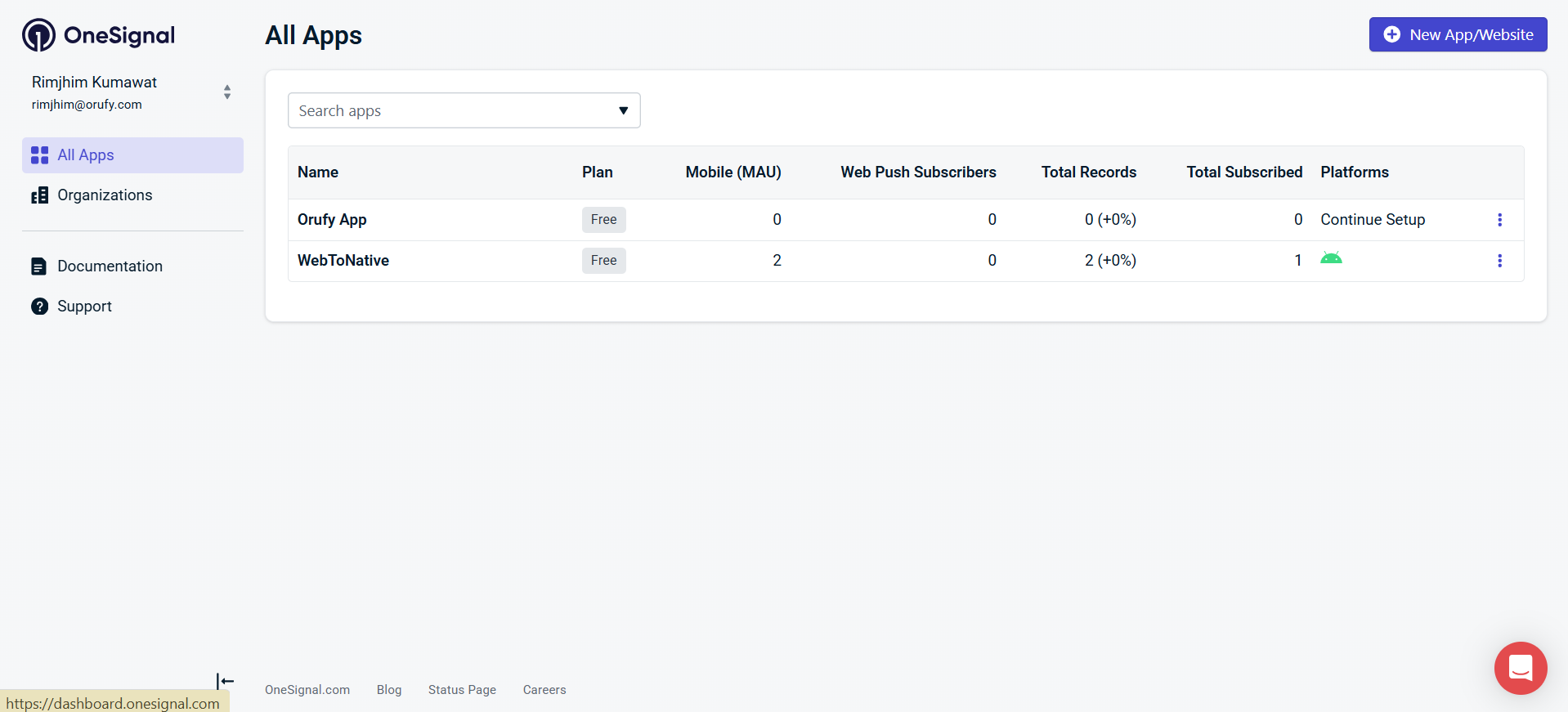
Task: Click the rimjhim@orufy.com account email
Action: pos(87,105)
